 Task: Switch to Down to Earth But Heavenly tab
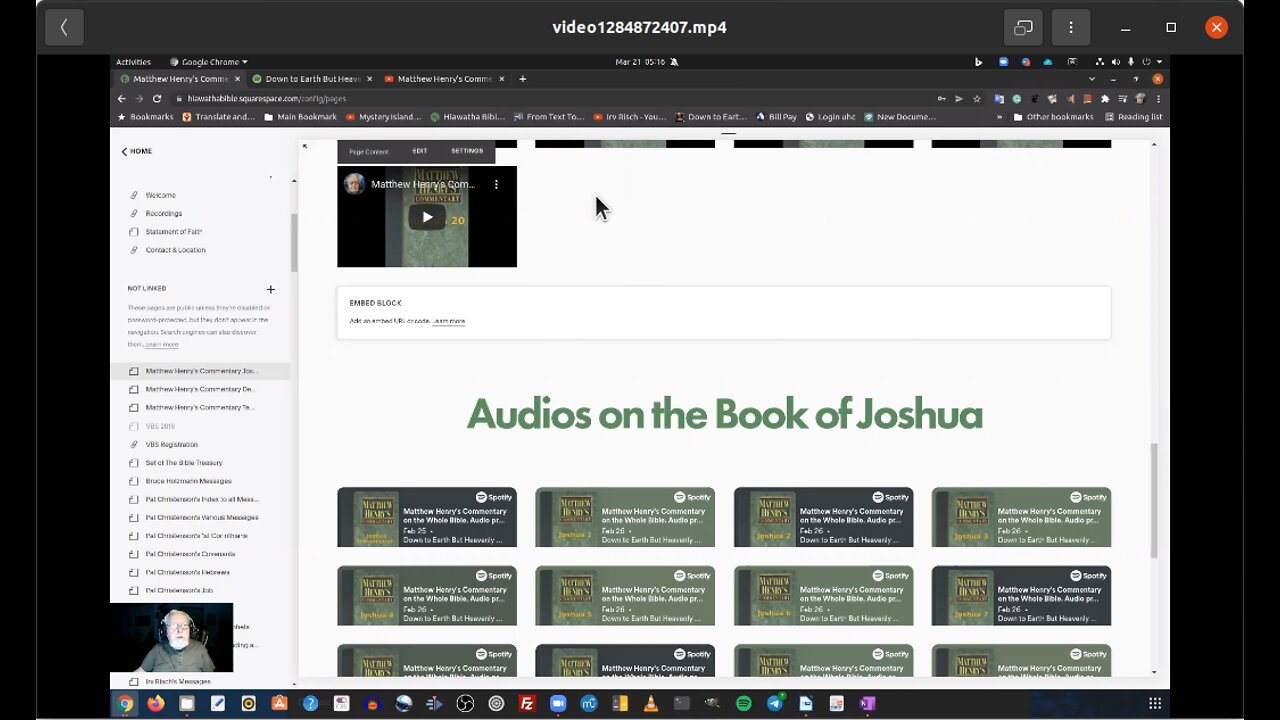click(310, 79)
